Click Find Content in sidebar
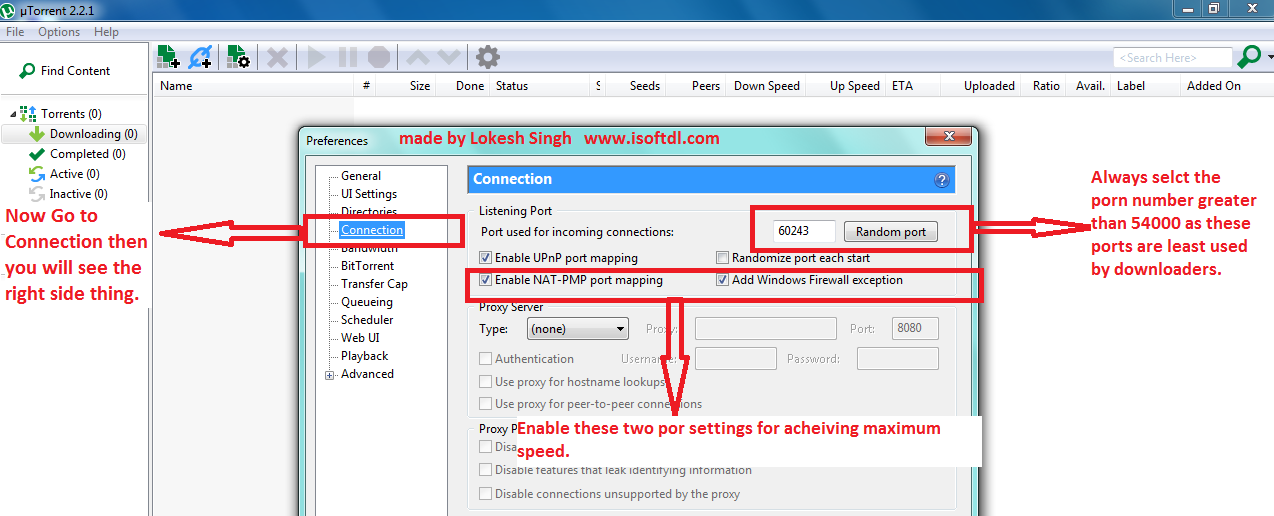1274x516 pixels. pyautogui.click(x=64, y=71)
